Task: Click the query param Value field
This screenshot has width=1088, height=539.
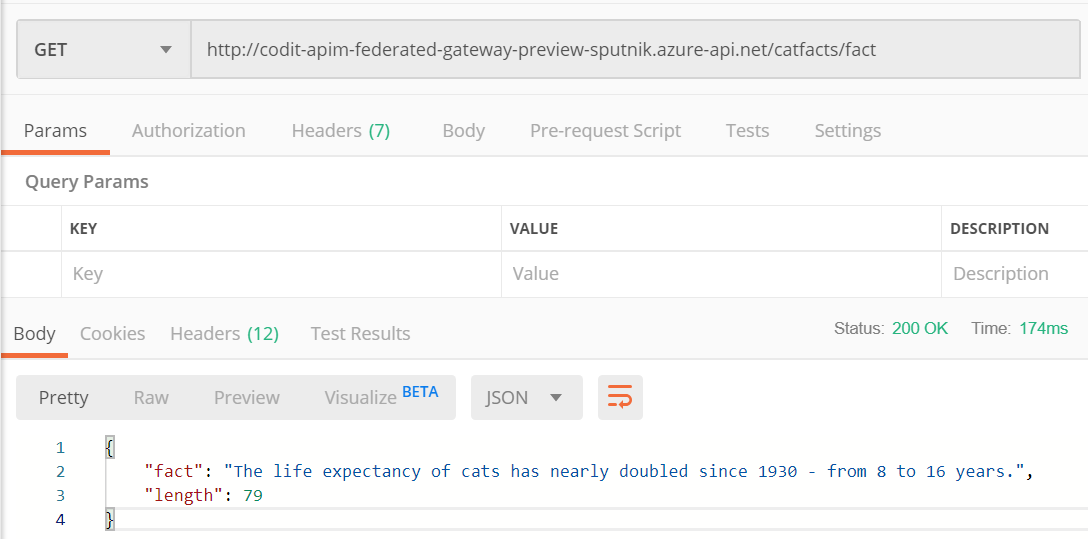Action: click(x=720, y=274)
